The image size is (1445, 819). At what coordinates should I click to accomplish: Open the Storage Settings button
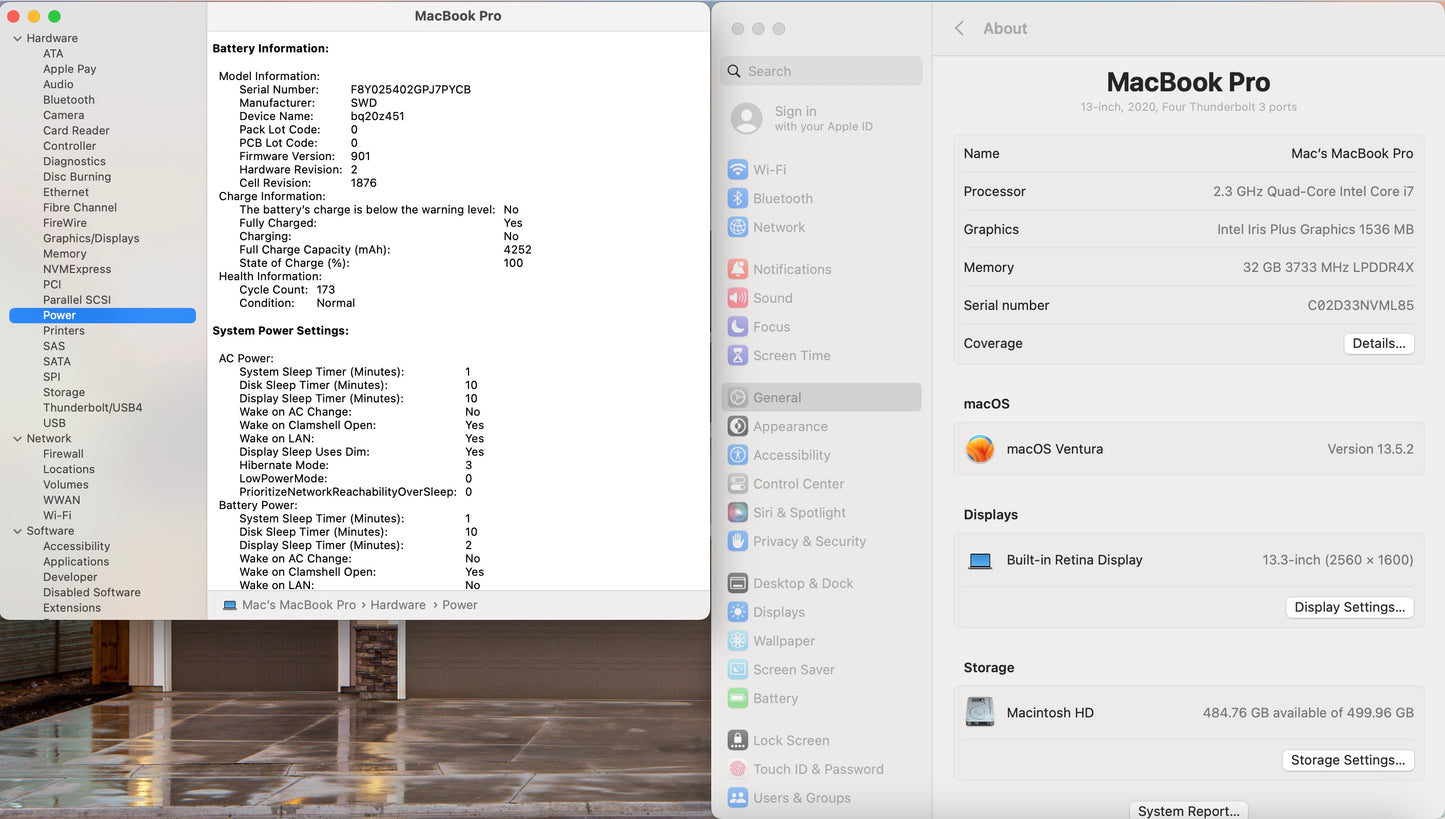pyautogui.click(x=1347, y=760)
